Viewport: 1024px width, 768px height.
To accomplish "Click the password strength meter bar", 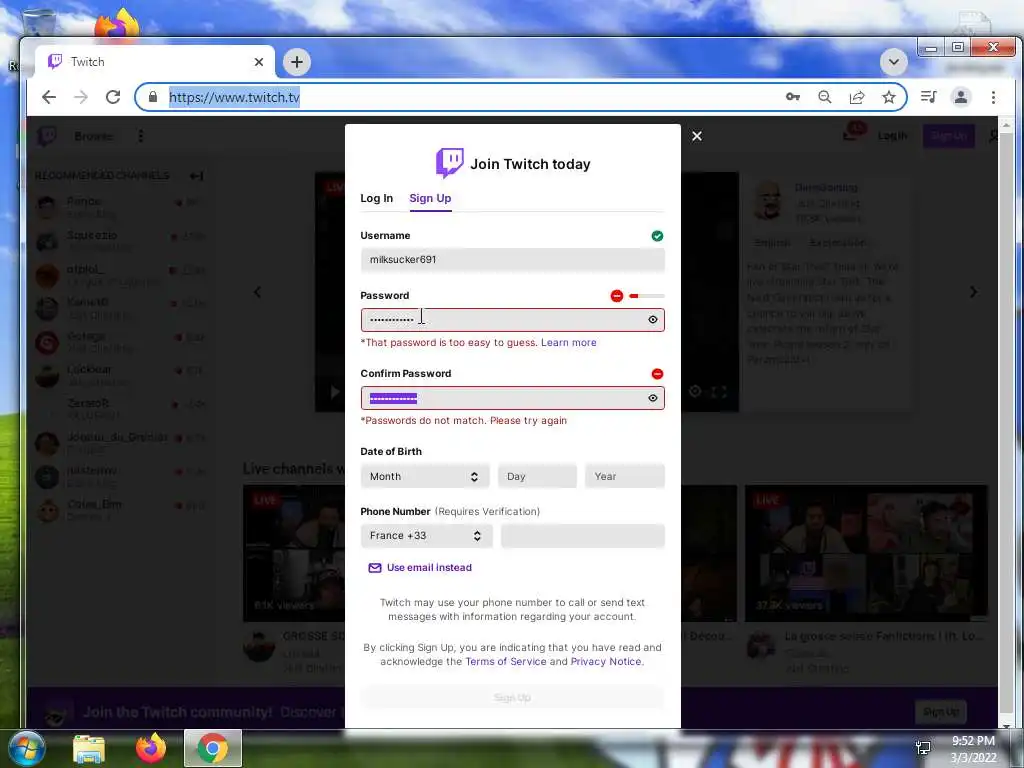I will point(647,296).
